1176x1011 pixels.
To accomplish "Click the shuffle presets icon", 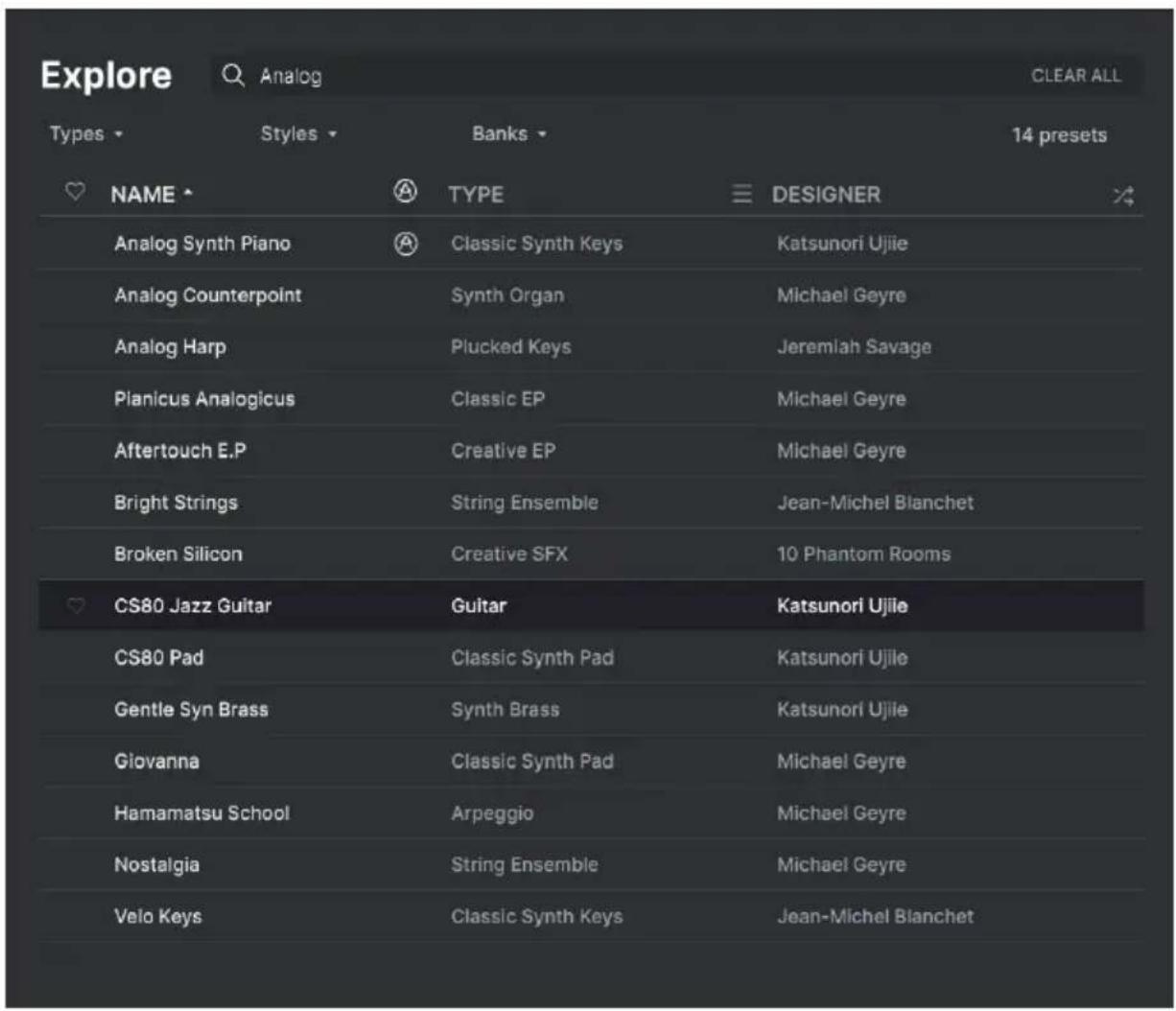I will [x=1122, y=197].
